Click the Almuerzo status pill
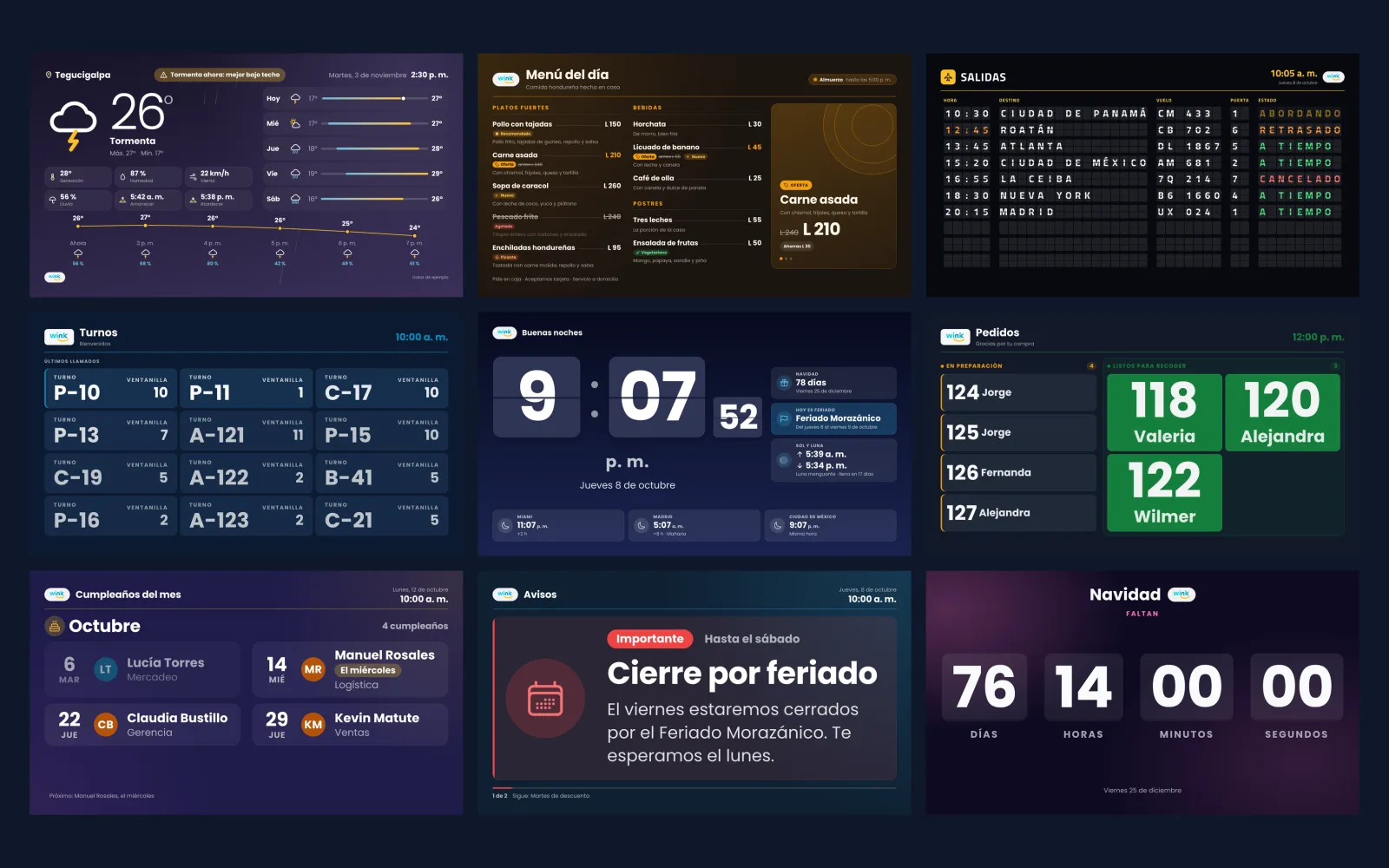This screenshot has height=868, width=1389. click(852, 79)
